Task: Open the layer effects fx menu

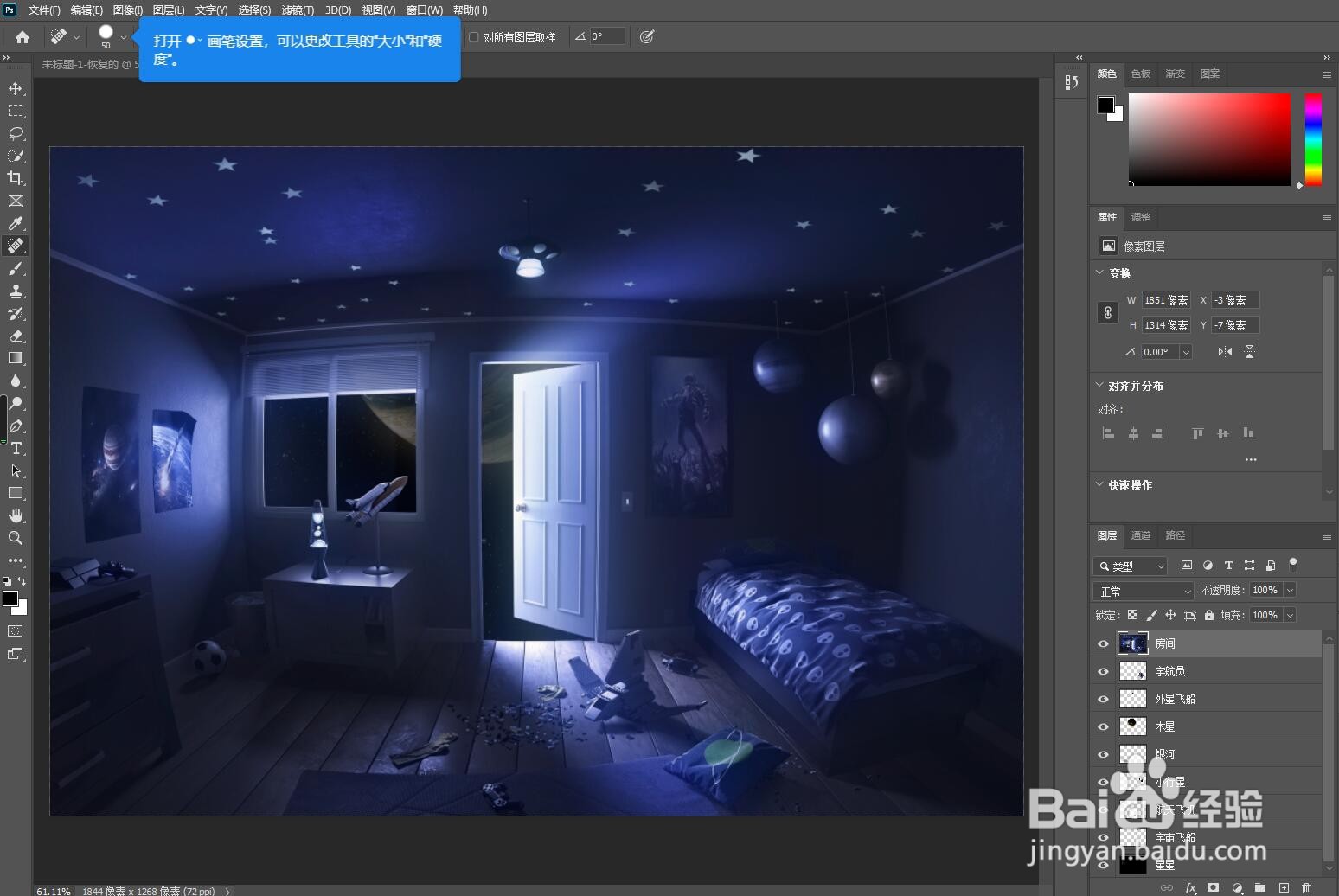Action: (x=1190, y=887)
